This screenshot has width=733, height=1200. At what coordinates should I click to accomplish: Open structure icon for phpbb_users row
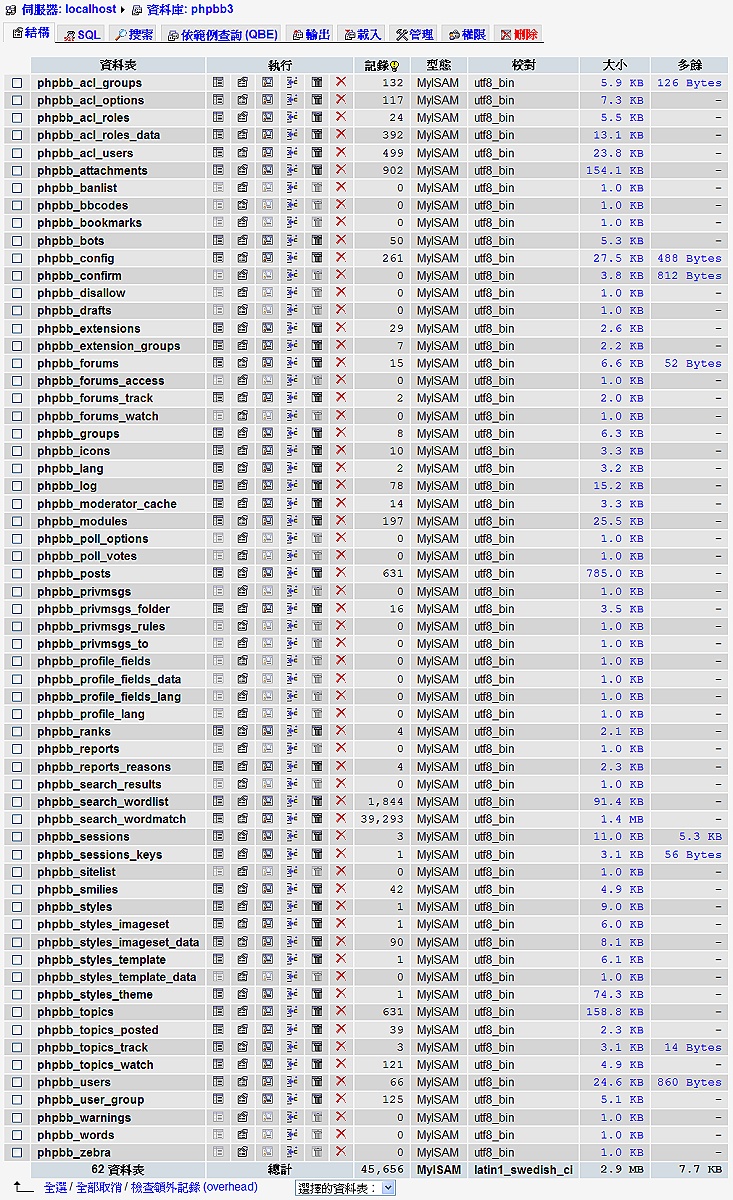(243, 1082)
